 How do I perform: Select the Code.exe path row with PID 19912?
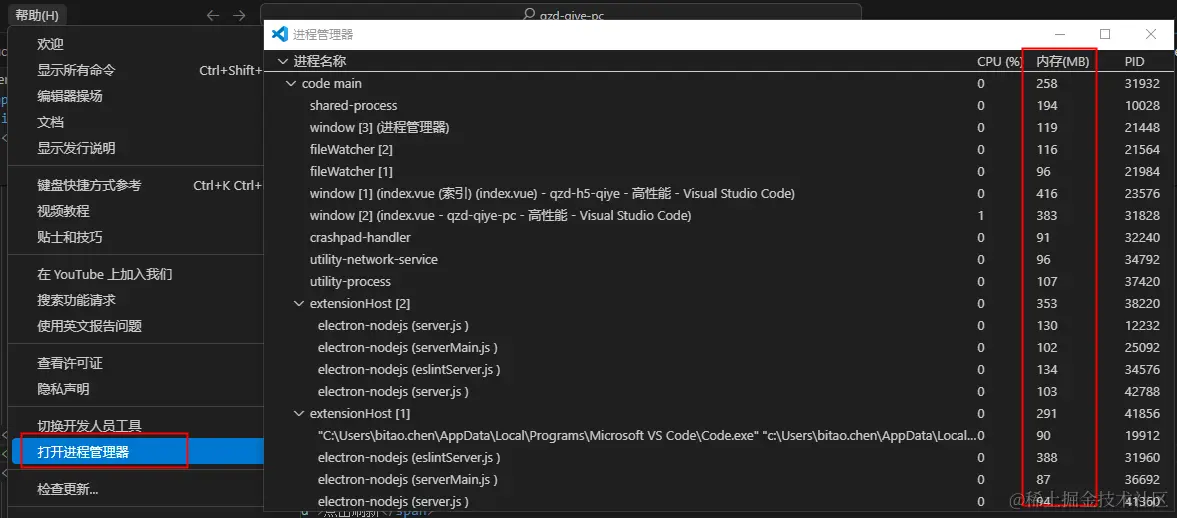tap(720, 435)
